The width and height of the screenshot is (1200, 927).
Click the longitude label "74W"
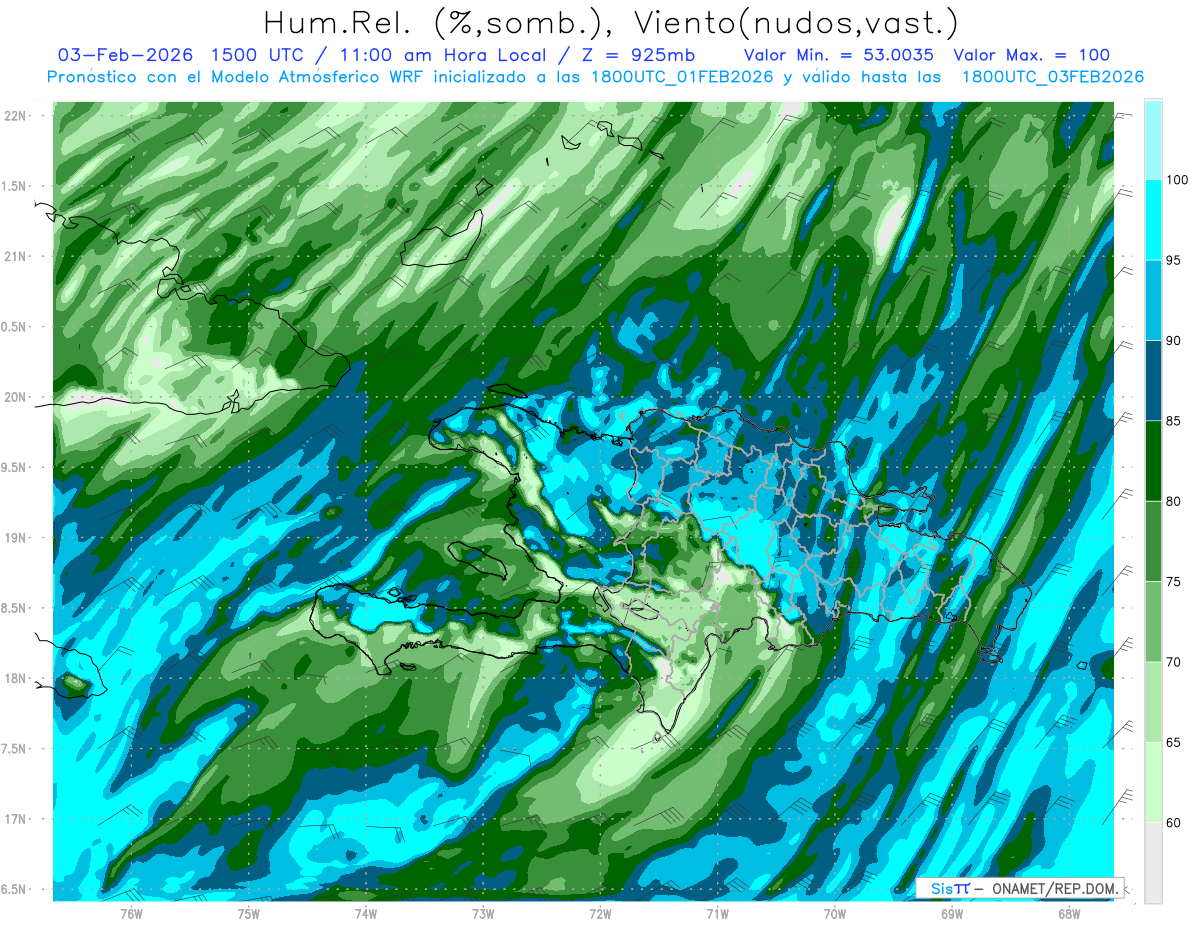click(365, 914)
